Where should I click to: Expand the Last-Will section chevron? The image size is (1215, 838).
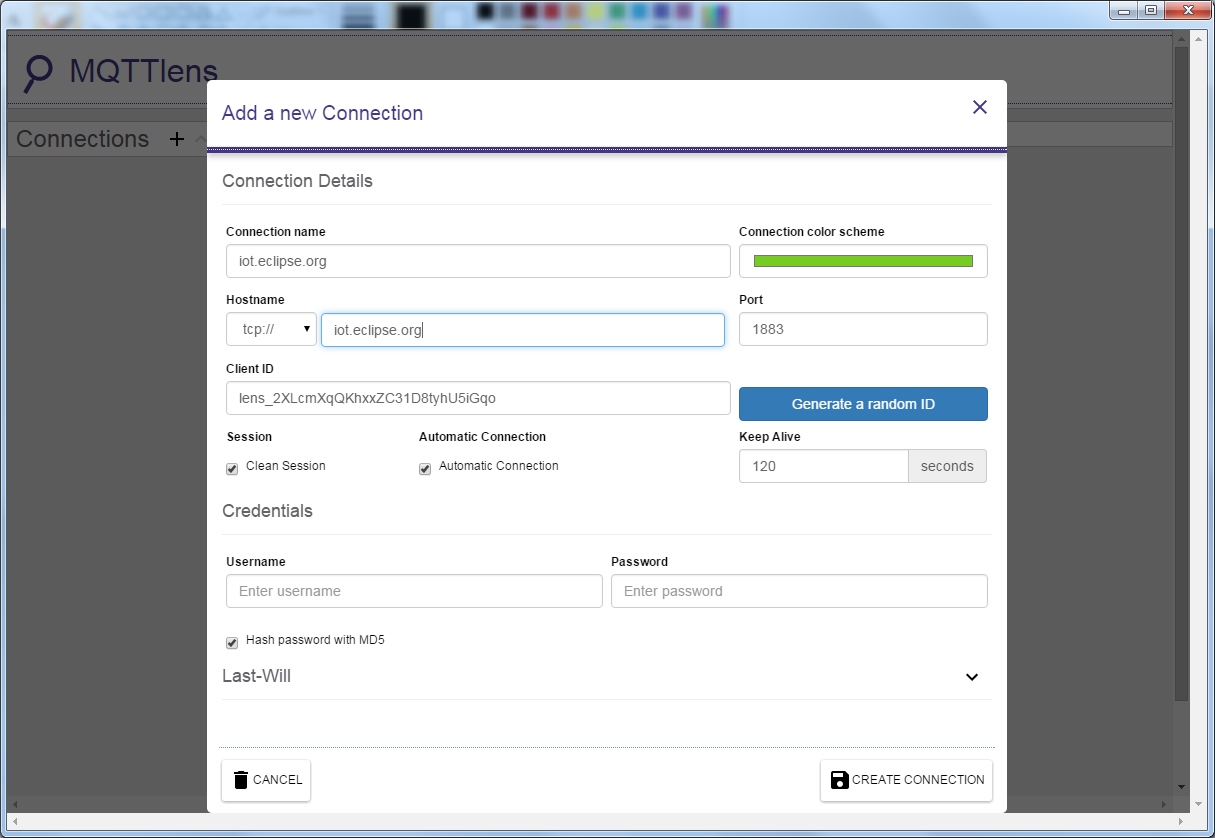972,677
